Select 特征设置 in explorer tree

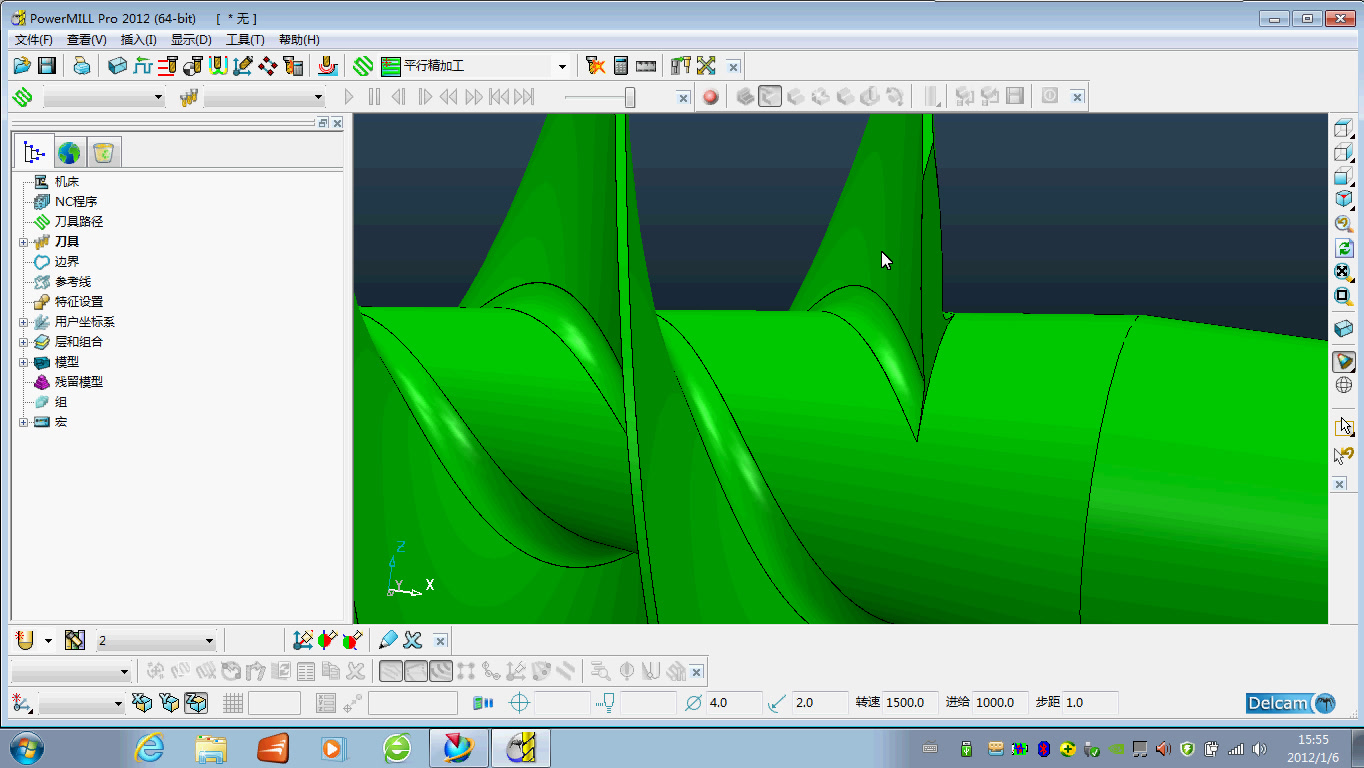pos(79,302)
